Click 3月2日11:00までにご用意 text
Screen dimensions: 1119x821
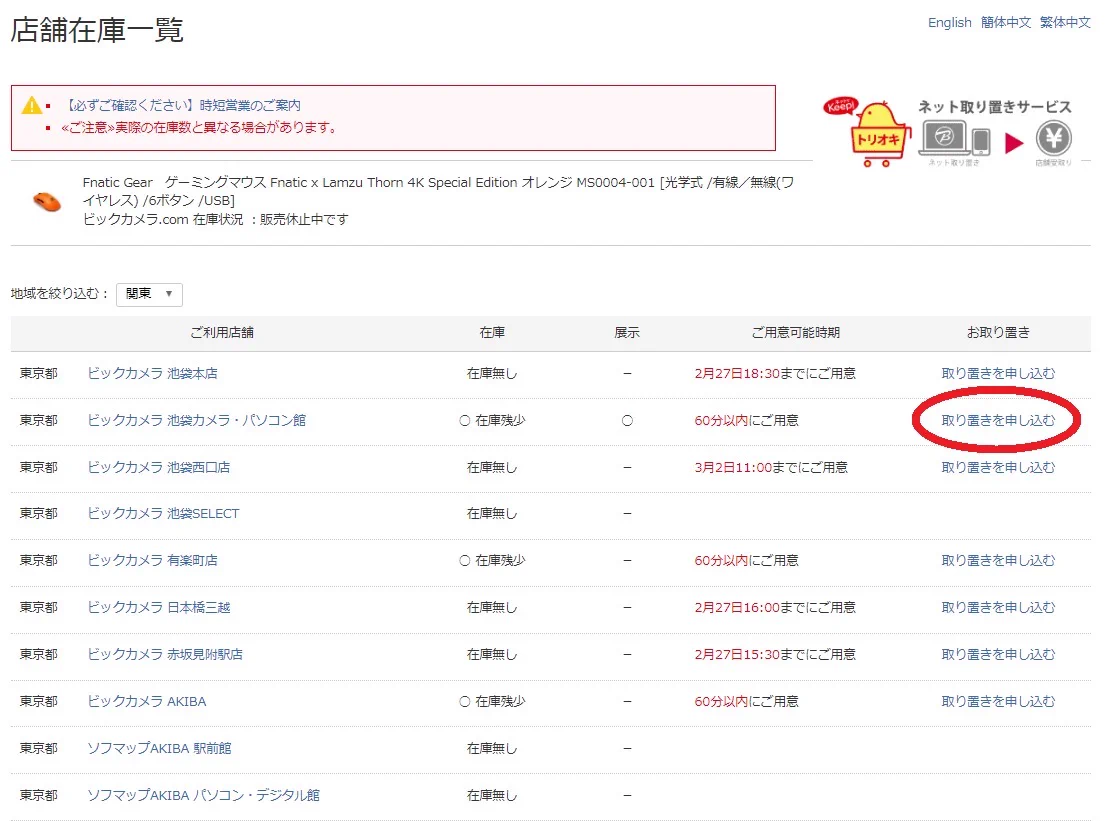[771, 468]
